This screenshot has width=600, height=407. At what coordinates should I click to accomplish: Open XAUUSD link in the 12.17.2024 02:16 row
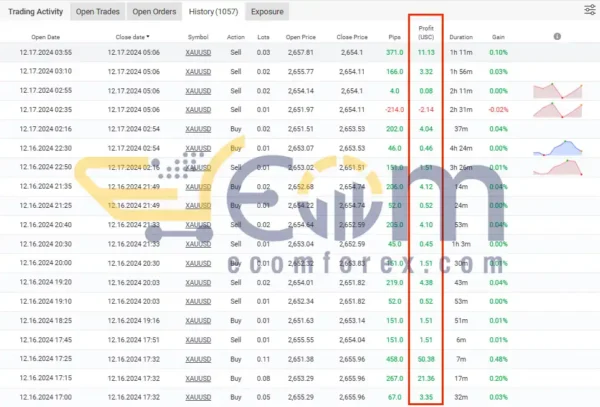click(198, 129)
